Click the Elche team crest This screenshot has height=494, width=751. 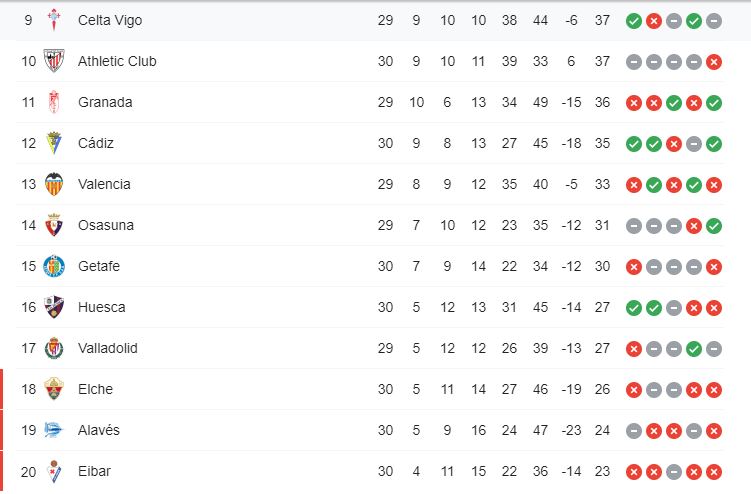[x=54, y=389]
